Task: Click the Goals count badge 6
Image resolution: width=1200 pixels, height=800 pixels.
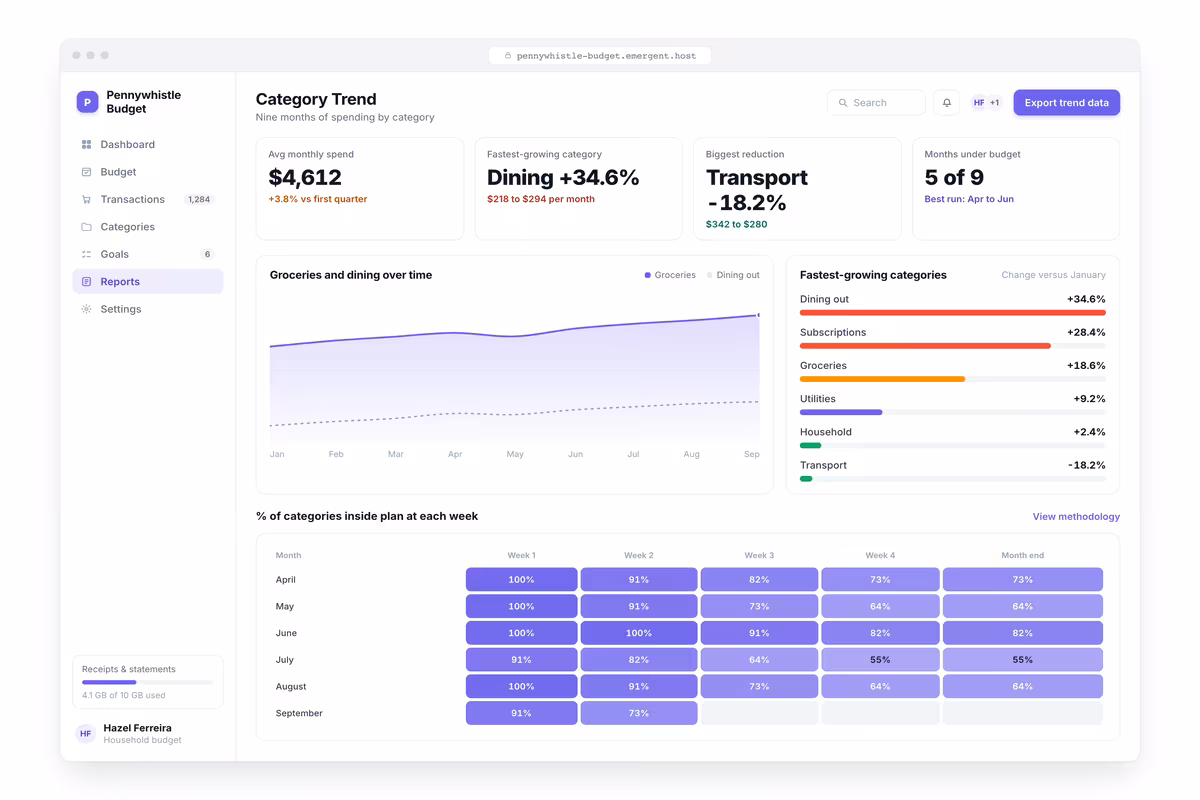Action: [207, 254]
